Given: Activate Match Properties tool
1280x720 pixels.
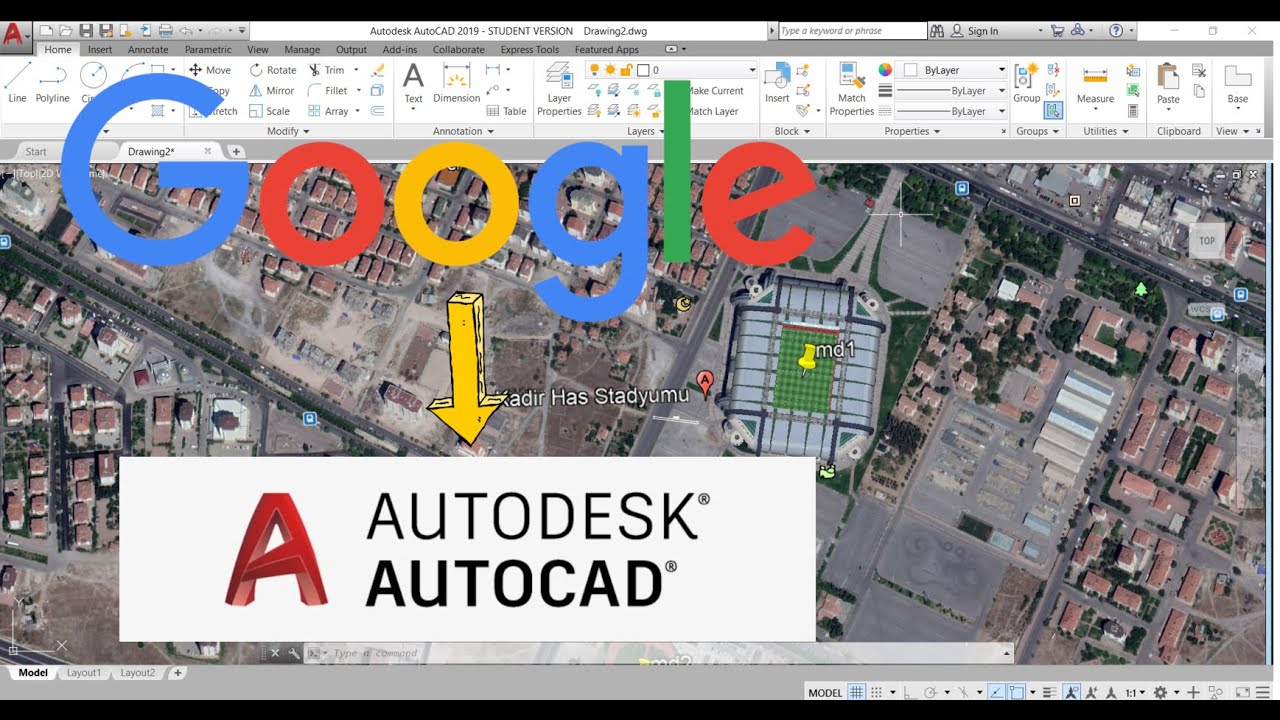Looking at the screenshot, I should (851, 90).
